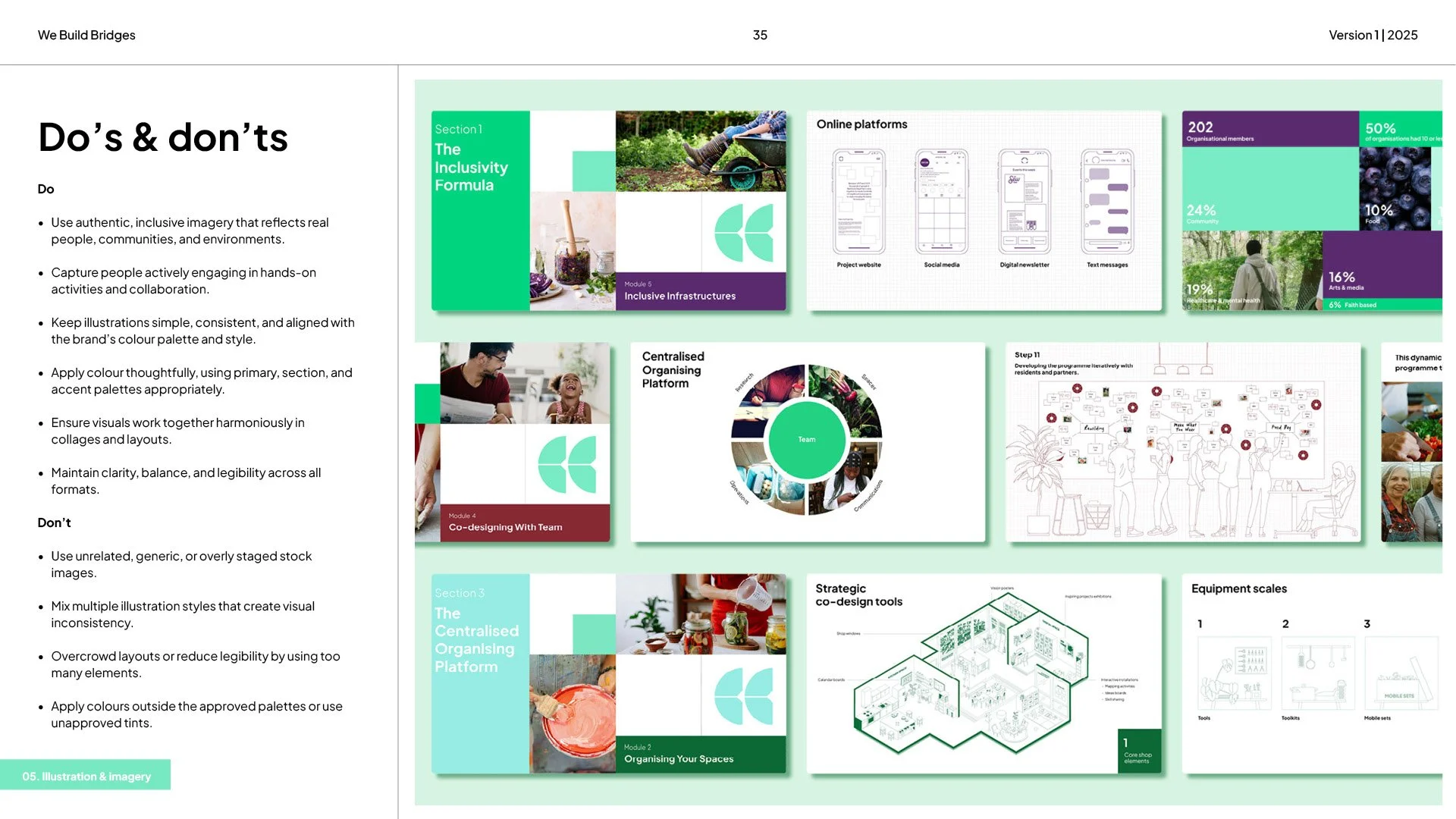Click the Step 11 line illustration slide
Image resolution: width=1456 pixels, height=819 pixels.
click(x=1182, y=442)
